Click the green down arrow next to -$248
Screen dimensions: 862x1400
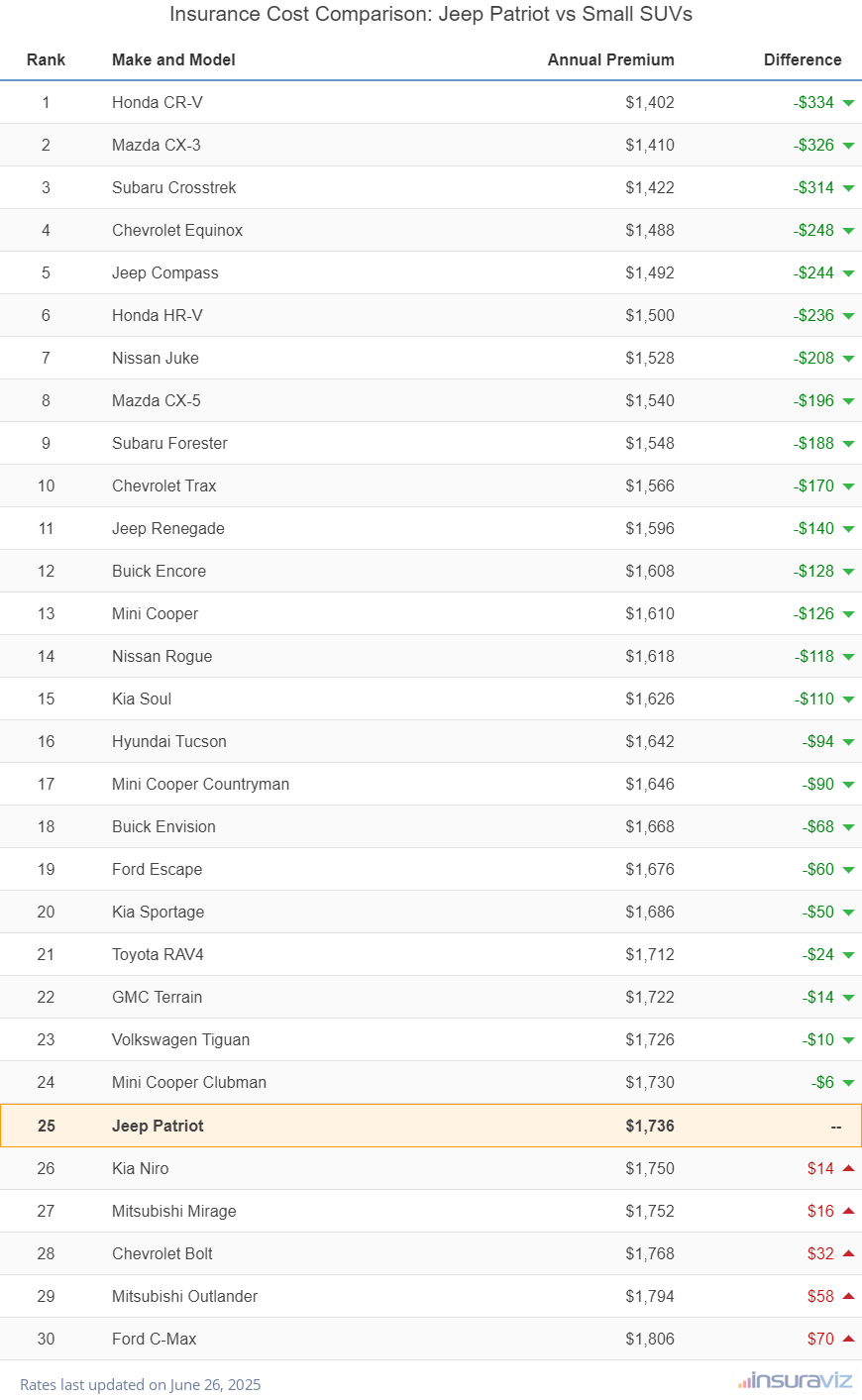pos(848,231)
